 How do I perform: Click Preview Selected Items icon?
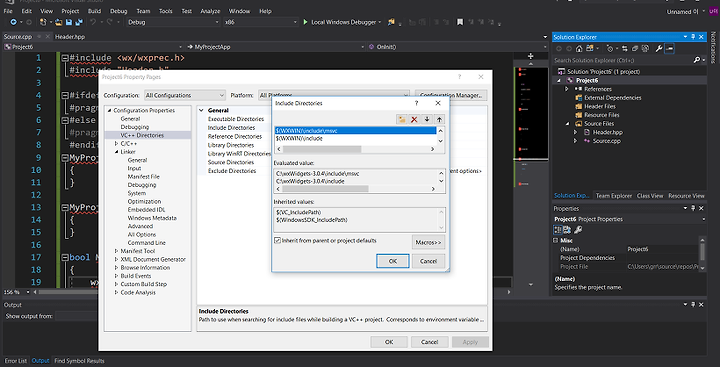669,49
